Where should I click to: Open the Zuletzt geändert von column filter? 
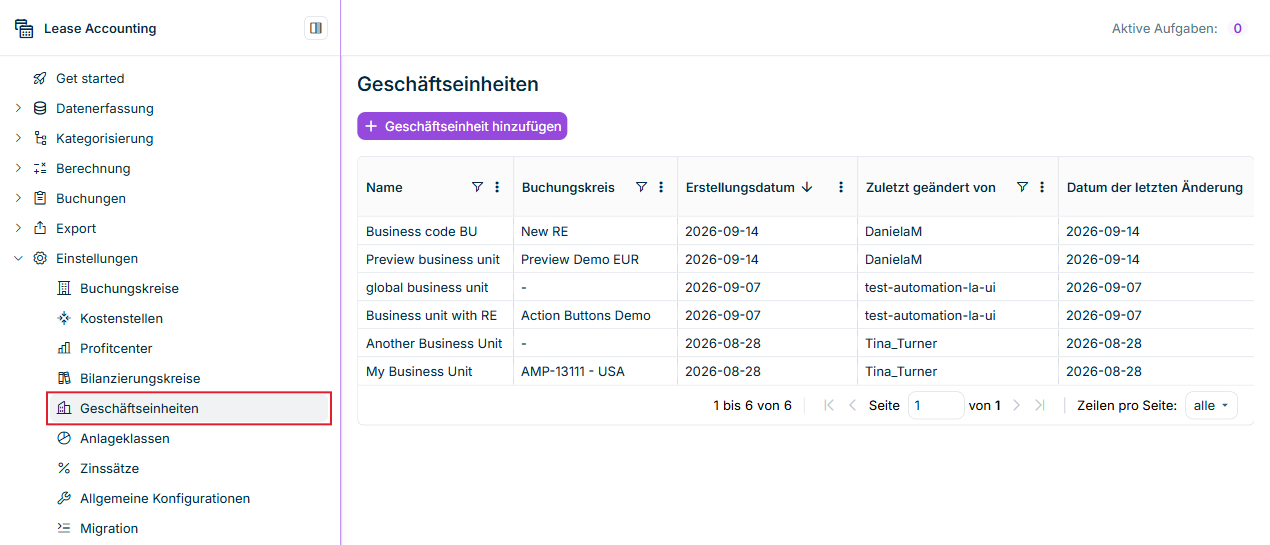coord(1022,187)
